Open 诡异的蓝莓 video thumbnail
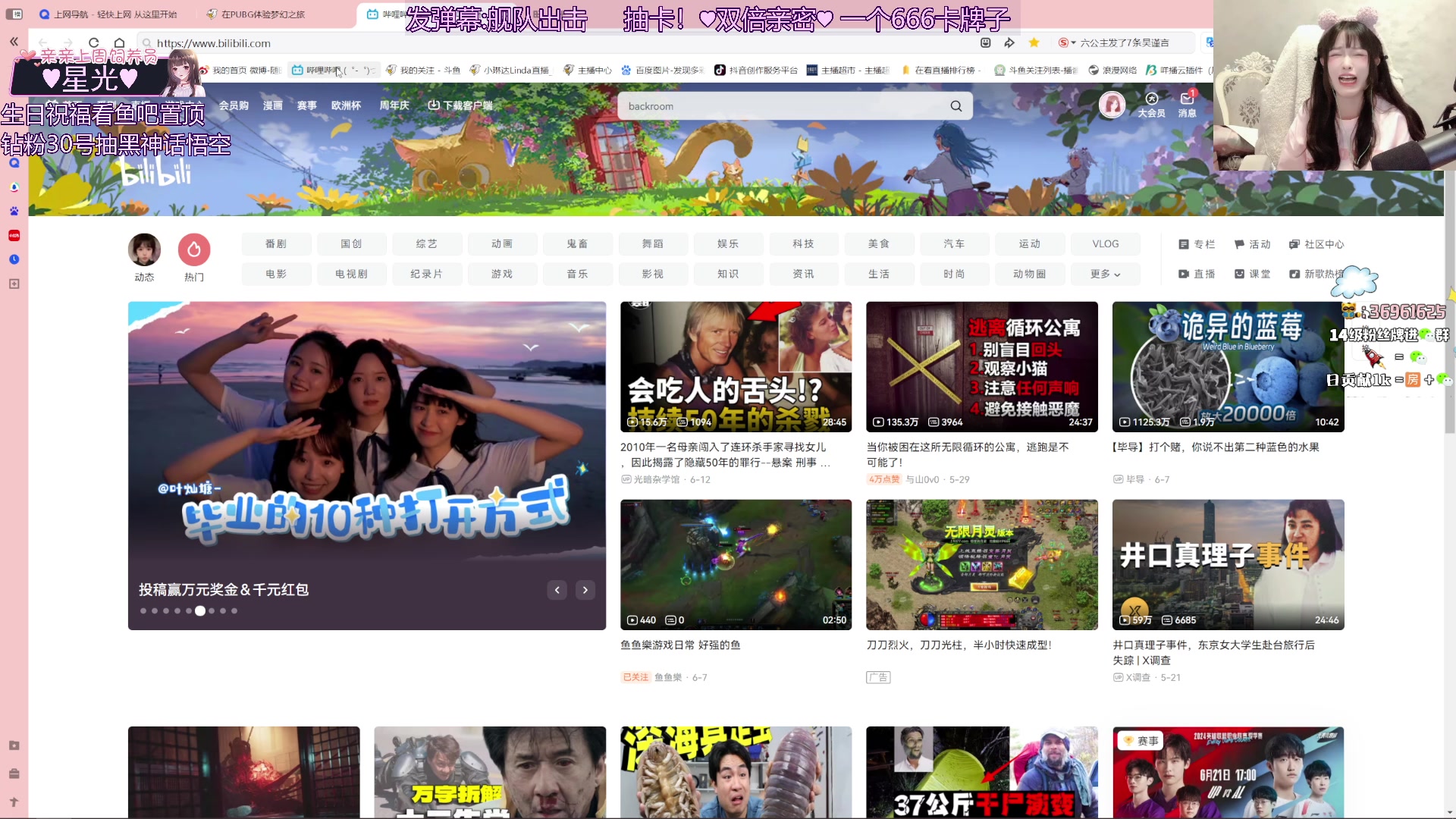Image resolution: width=1456 pixels, height=819 pixels. pos(1228,367)
